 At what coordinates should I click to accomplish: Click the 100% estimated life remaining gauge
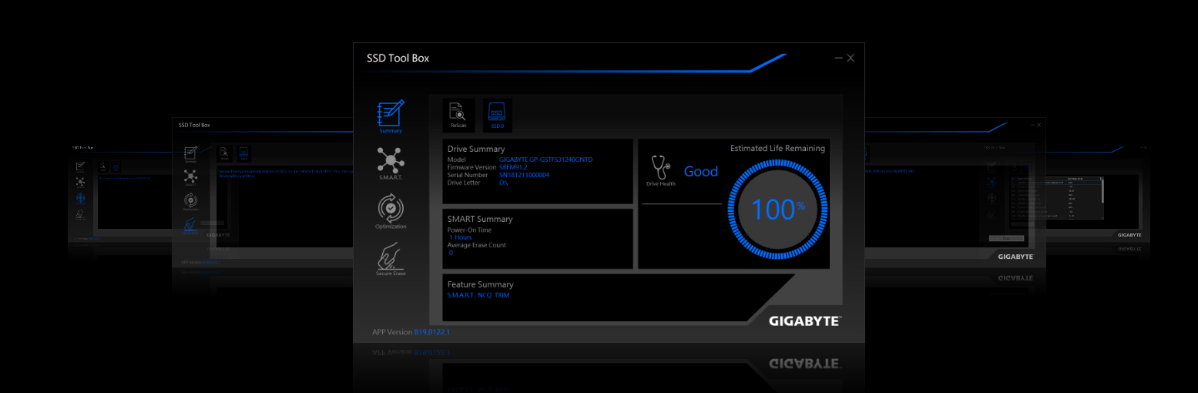coord(778,209)
